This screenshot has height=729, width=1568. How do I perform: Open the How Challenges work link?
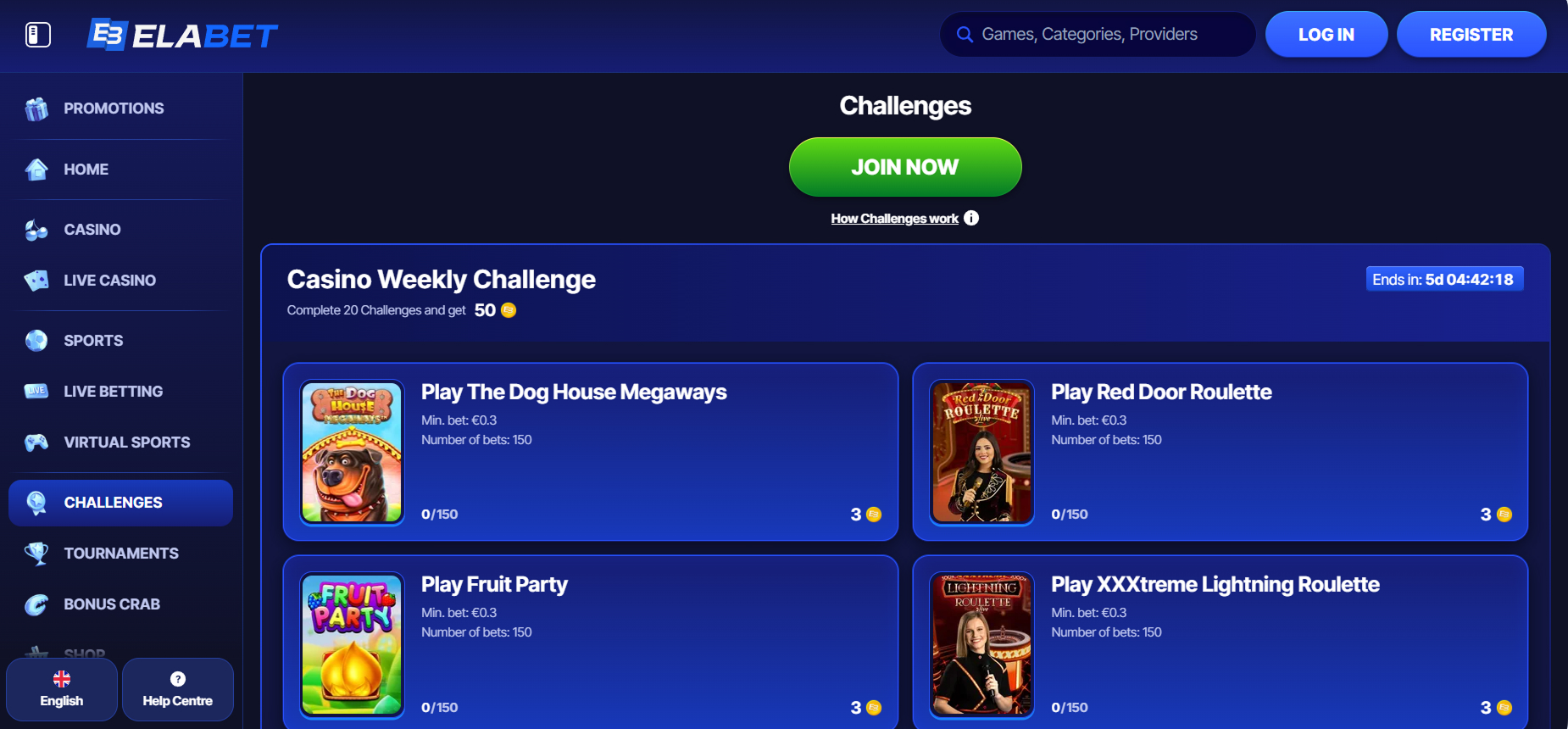894,219
